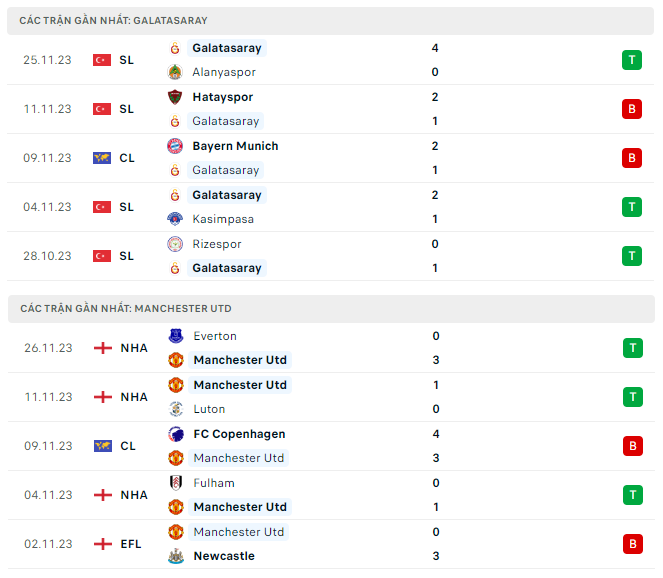Select the Galatasaray recent matches header
This screenshot has width=663, height=578.
pyautogui.click(x=113, y=21)
